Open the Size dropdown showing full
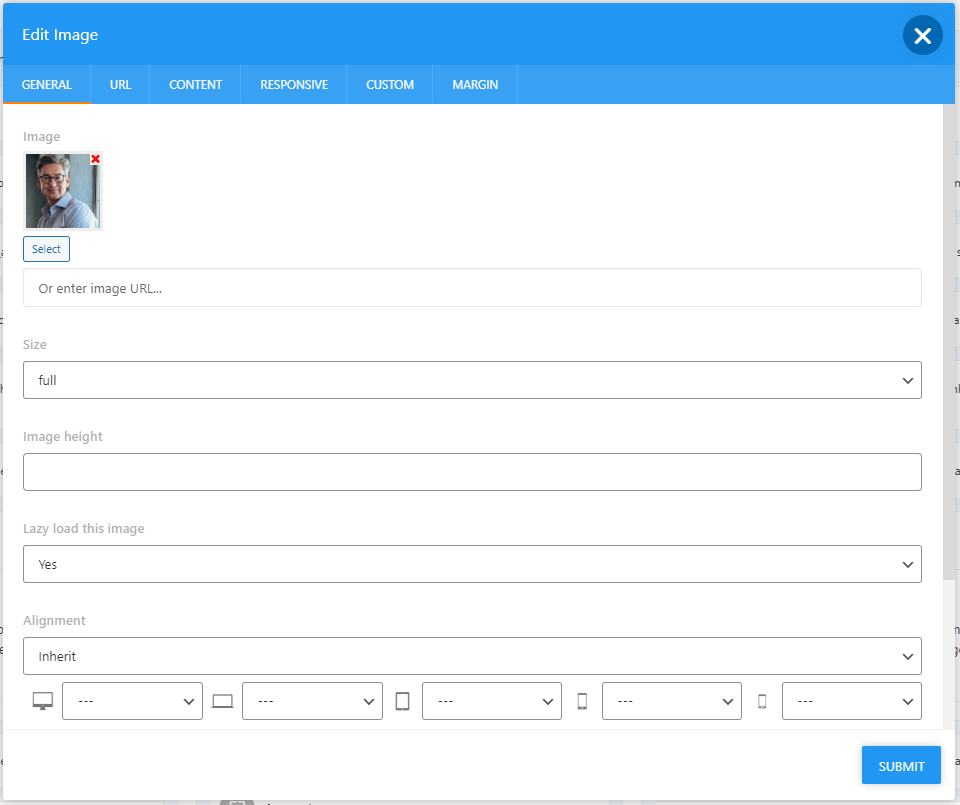This screenshot has width=960, height=805. pyautogui.click(x=472, y=380)
